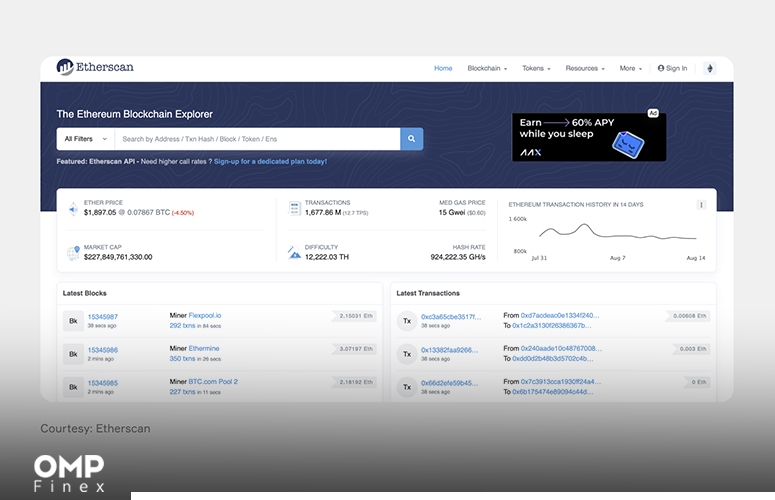Click Sign In link
The width and height of the screenshot is (775, 500).
tap(672, 68)
